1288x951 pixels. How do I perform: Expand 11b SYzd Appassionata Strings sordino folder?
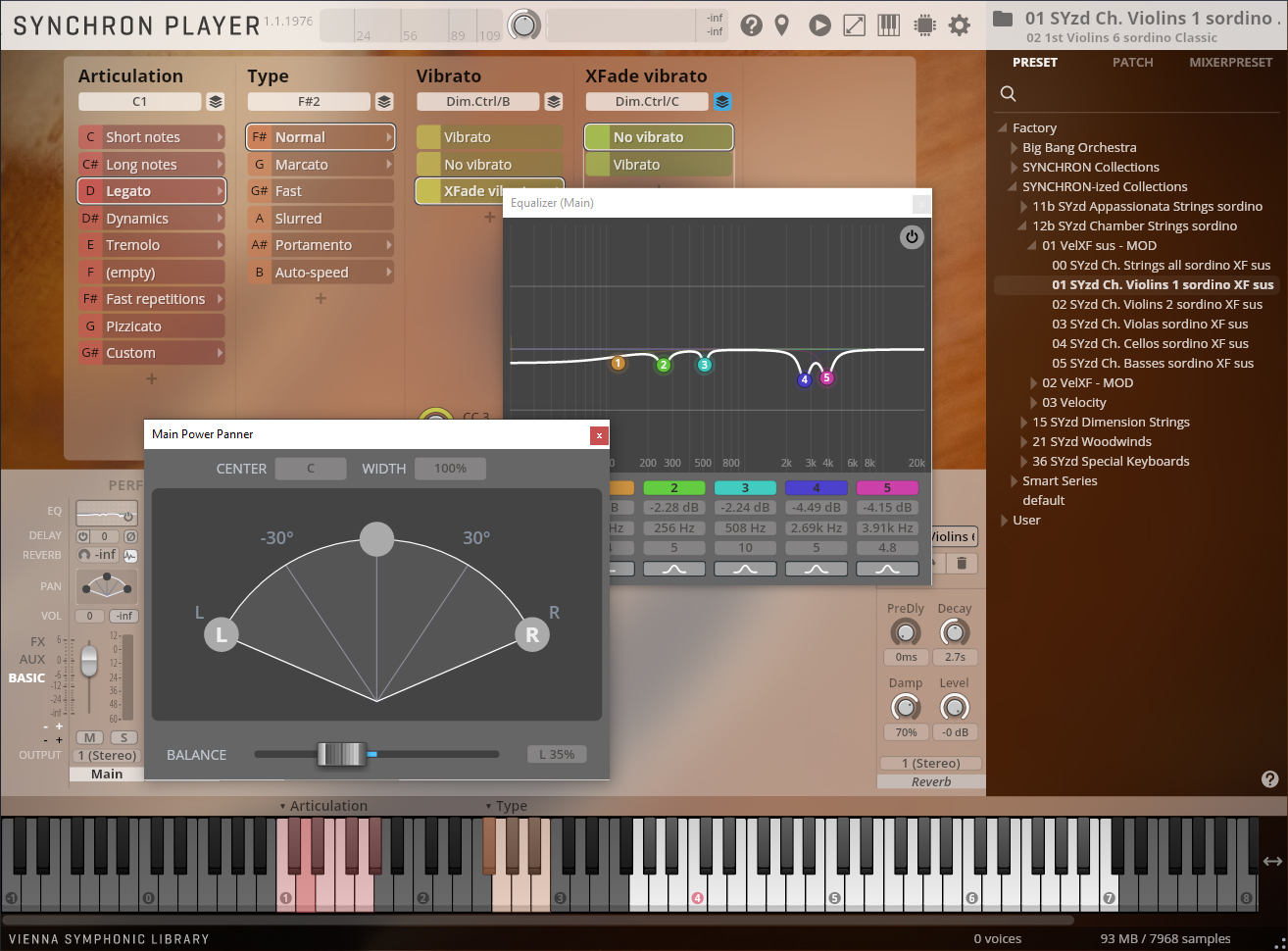coord(1024,206)
